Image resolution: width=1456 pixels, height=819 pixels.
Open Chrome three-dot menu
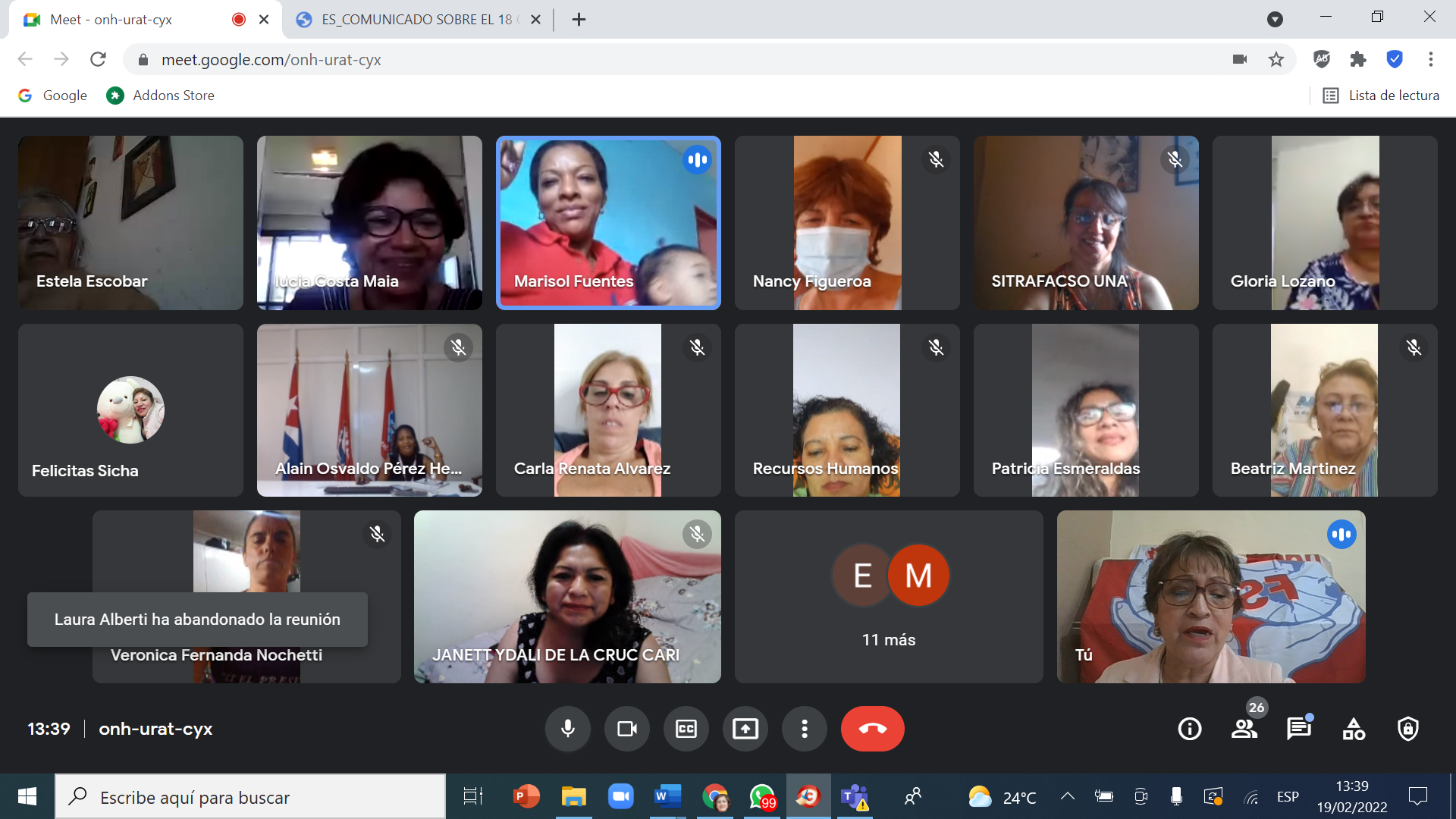(x=1431, y=59)
